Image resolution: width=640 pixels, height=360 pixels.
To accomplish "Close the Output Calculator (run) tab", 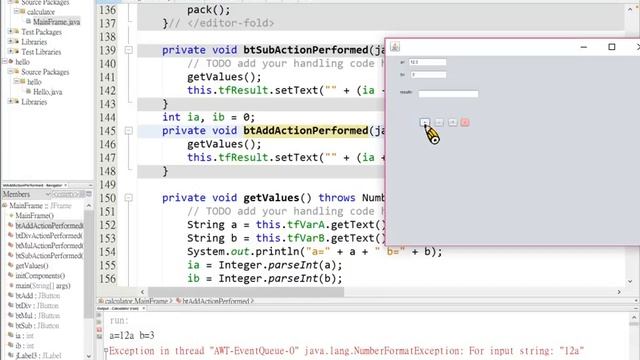I will coord(144,309).
